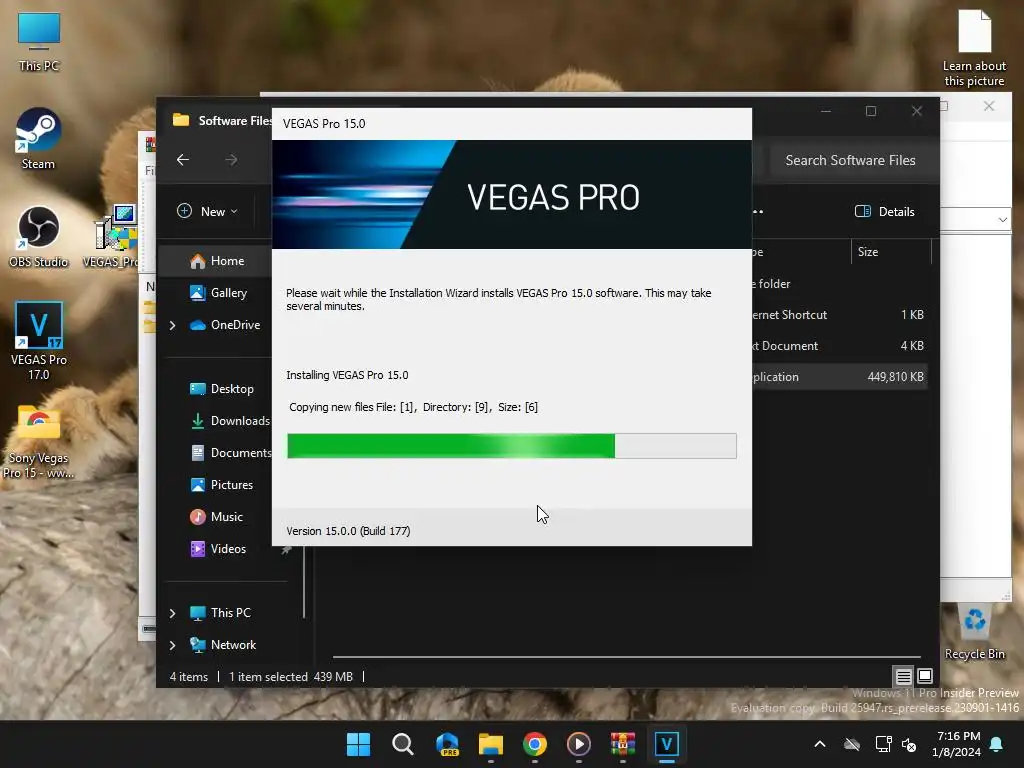Expand the OneDrive tree node

(x=172, y=325)
